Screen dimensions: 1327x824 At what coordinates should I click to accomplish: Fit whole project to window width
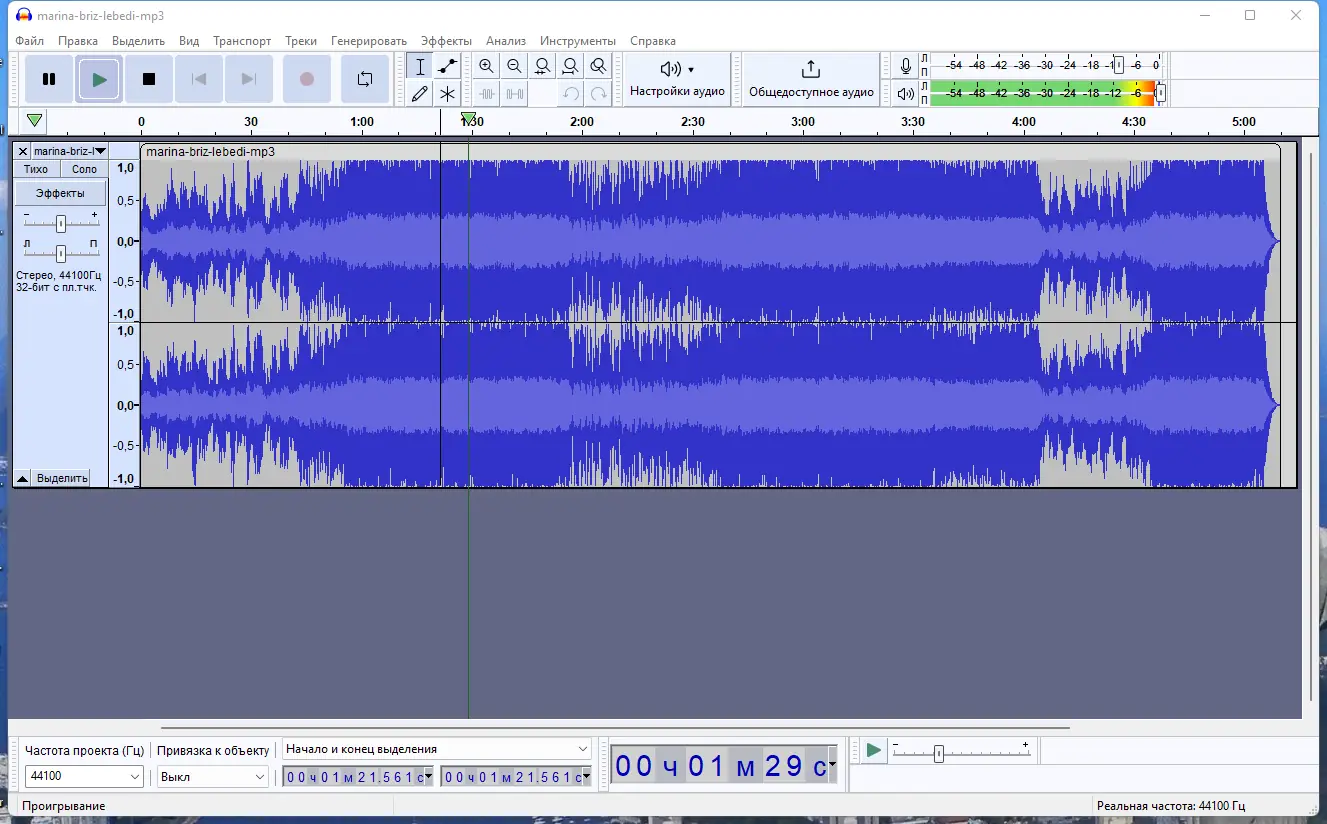[x=570, y=67]
